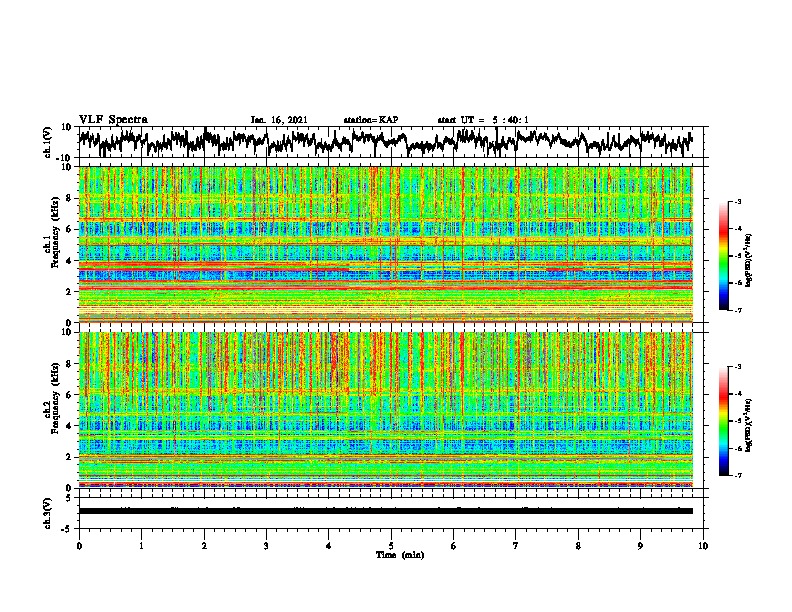Click time axis tick label "3"
The height and width of the screenshot is (612, 792).
click(266, 546)
